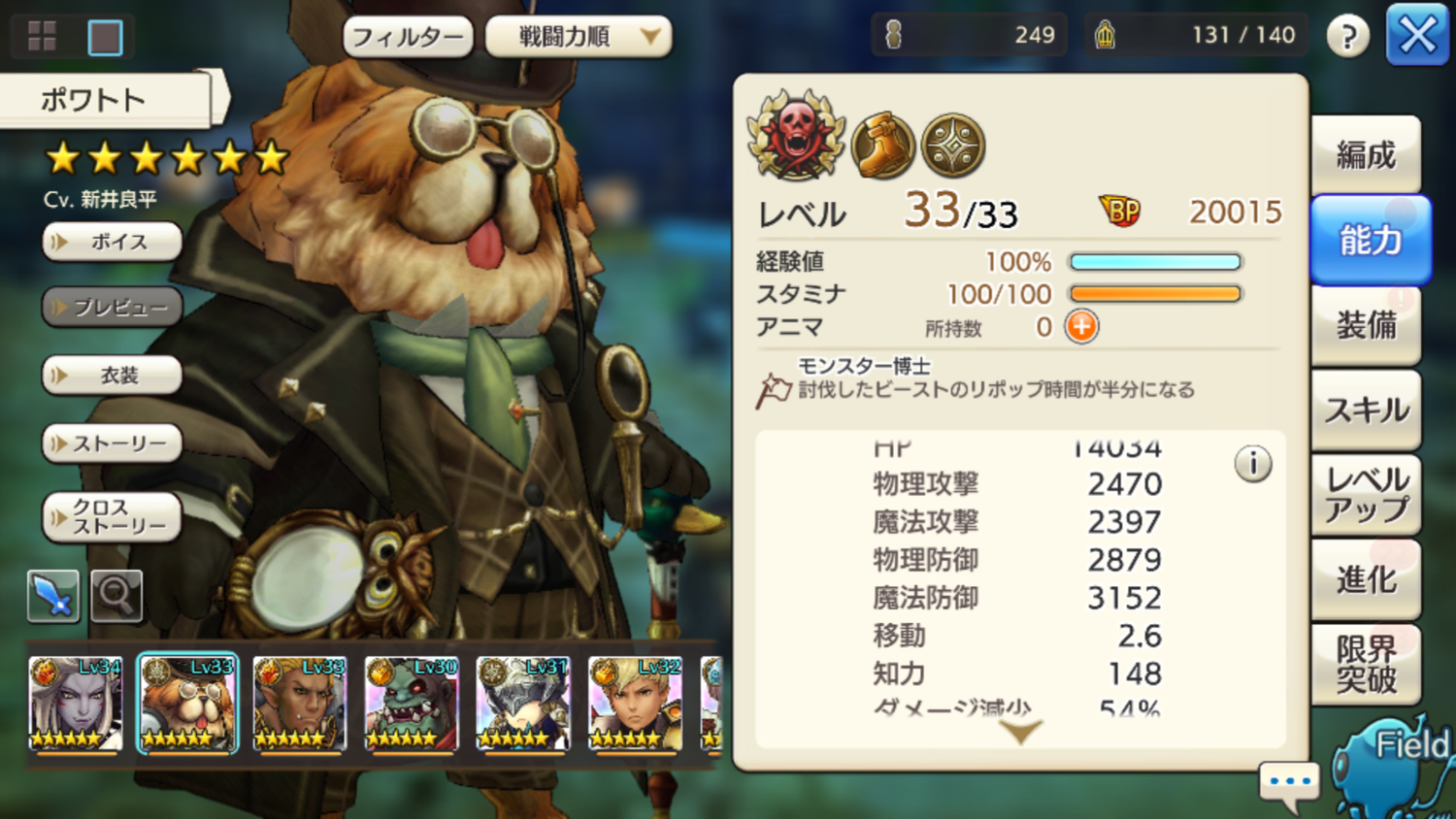The width and height of the screenshot is (1456, 819).
Task: Add Anima with the orange plus icon
Action: tap(1081, 327)
